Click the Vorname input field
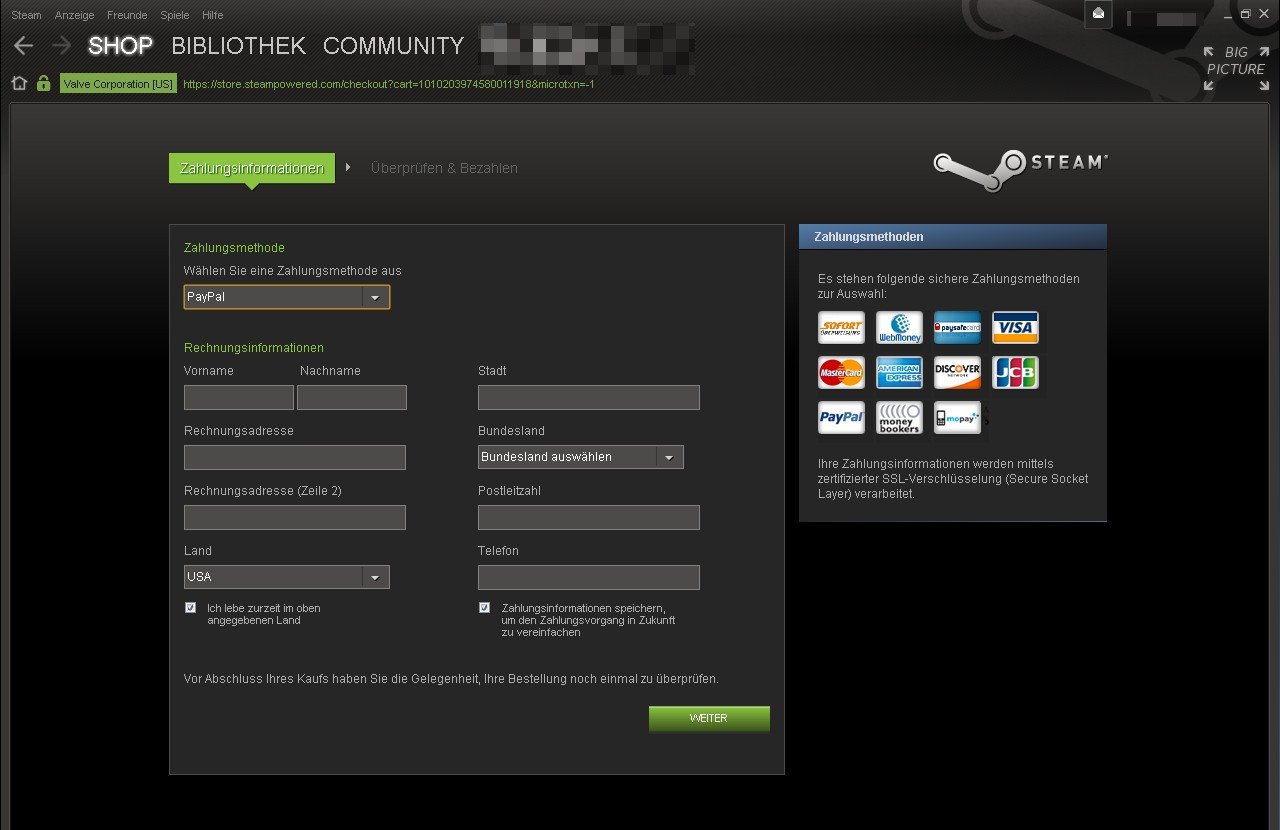The height and width of the screenshot is (830, 1280). tap(239, 397)
